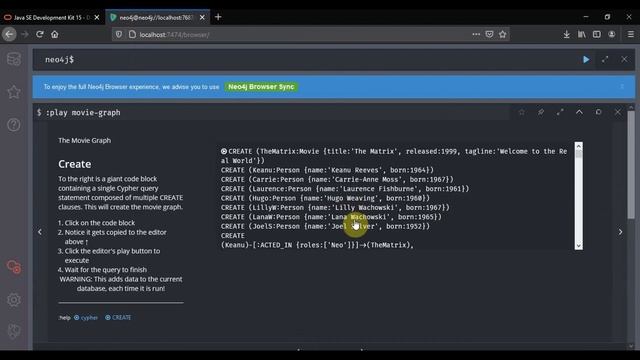Open the Help documents sidebar icon
Image resolution: width=640 pixels, height=360 pixels.
click(x=14, y=125)
